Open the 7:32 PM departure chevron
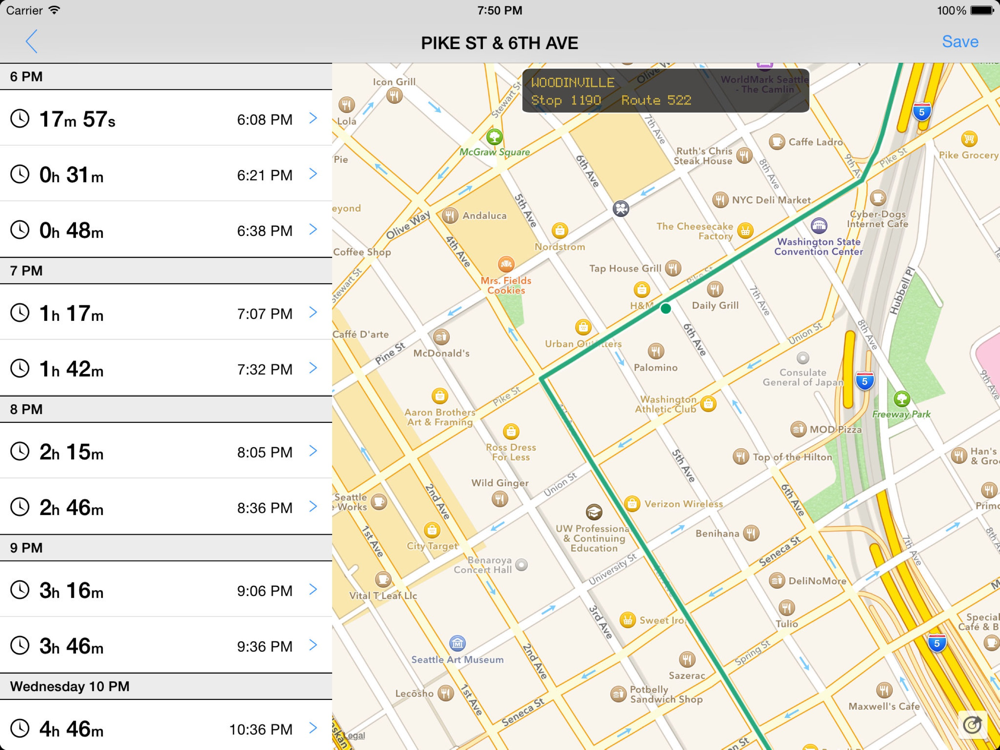Screen dimensions: 1000x750 [x=312, y=367]
